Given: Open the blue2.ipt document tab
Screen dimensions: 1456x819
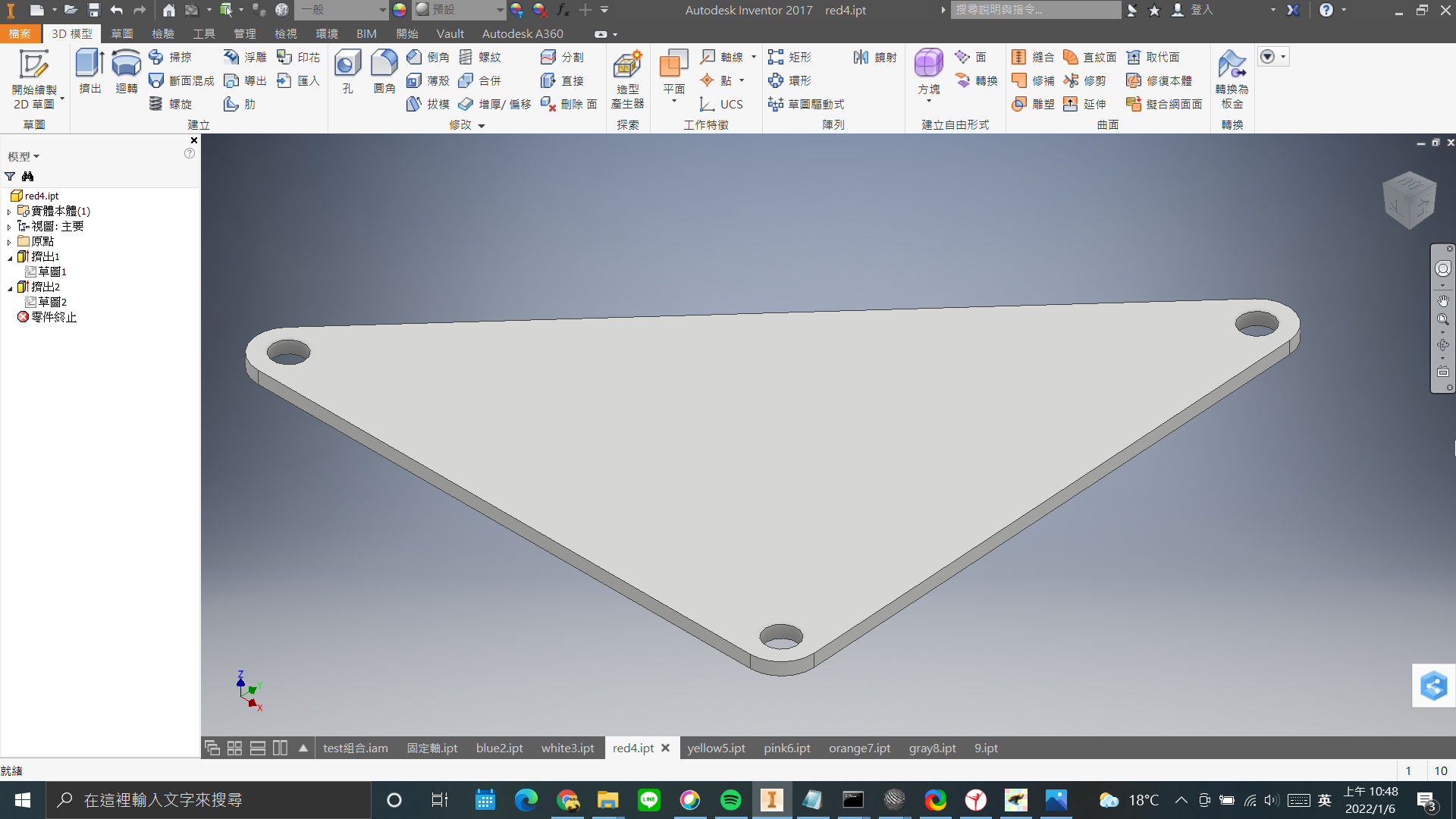Looking at the screenshot, I should [x=499, y=748].
